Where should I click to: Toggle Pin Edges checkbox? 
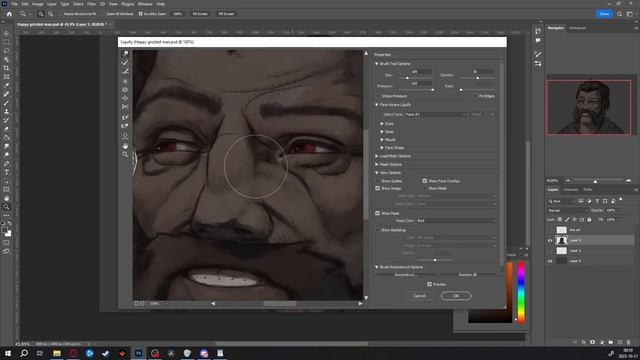pos(476,96)
